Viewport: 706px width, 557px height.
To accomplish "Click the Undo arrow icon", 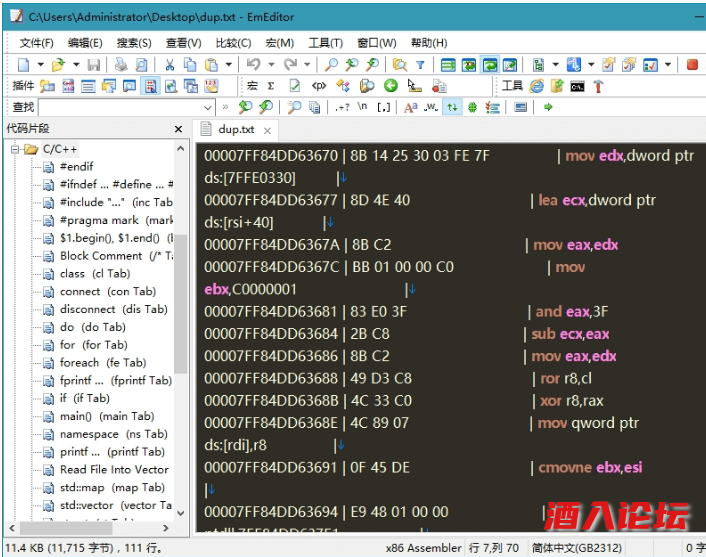I will [x=253, y=65].
